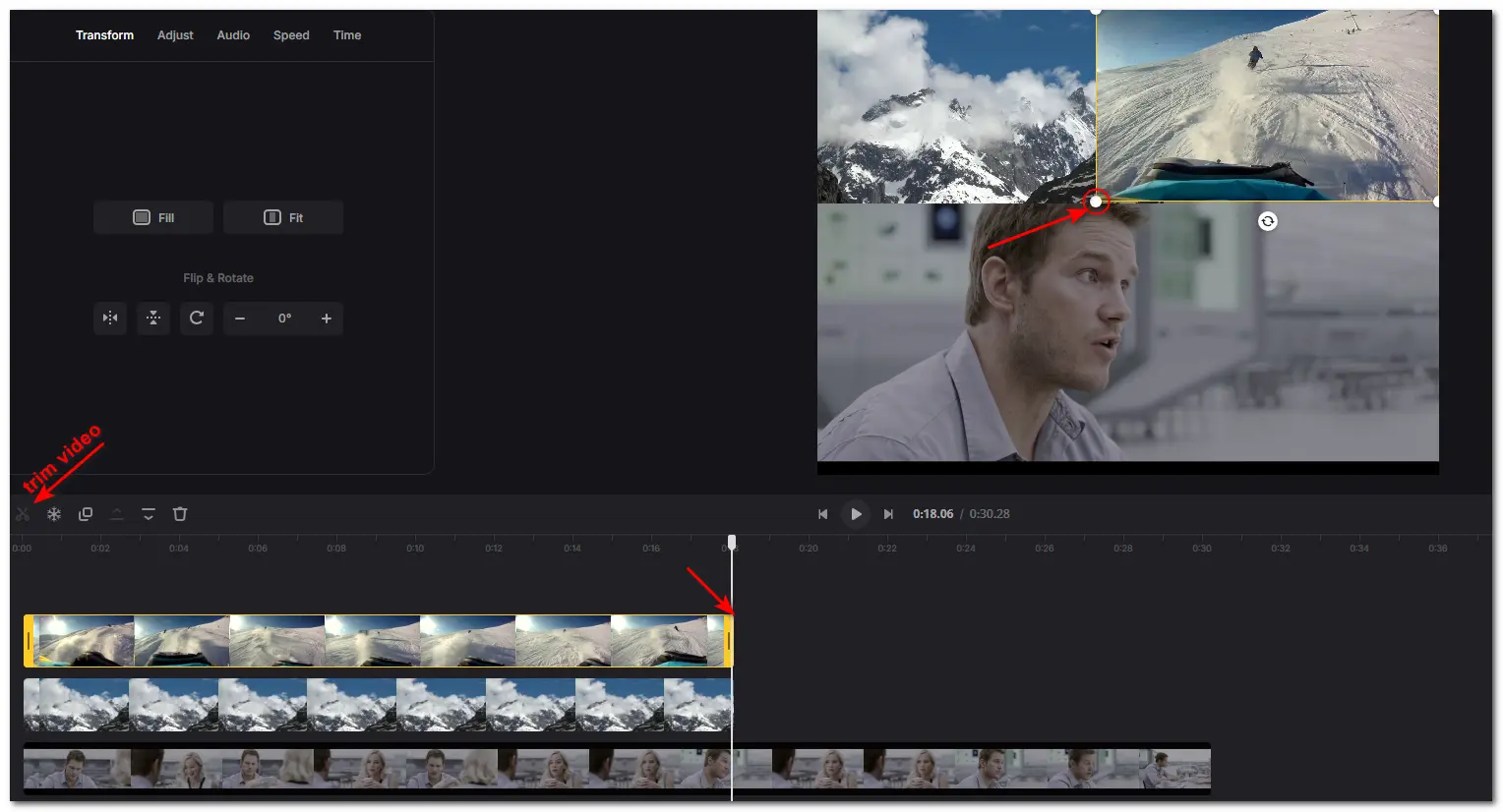Viewport: 1503px width, 812px height.
Task: Rotate the clip clockwise 90 degrees
Action: (x=197, y=319)
